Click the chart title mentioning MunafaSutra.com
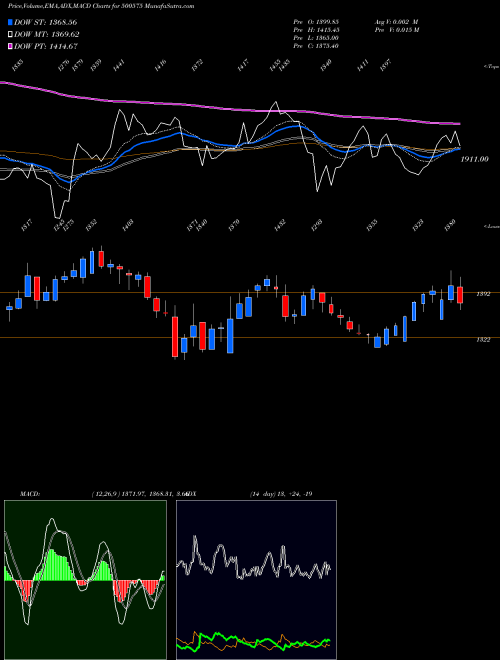 click(101, 7)
